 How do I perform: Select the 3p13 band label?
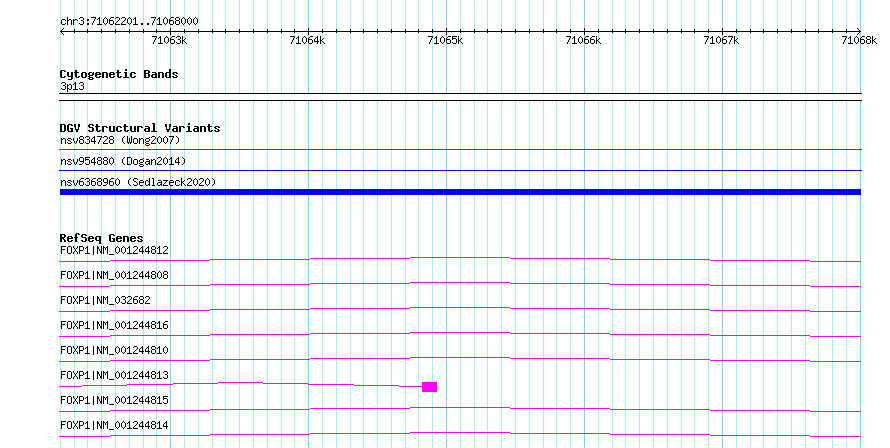72,86
